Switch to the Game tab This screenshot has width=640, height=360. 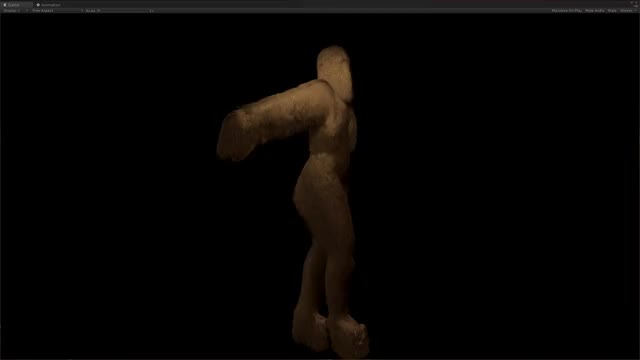(x=16, y=5)
